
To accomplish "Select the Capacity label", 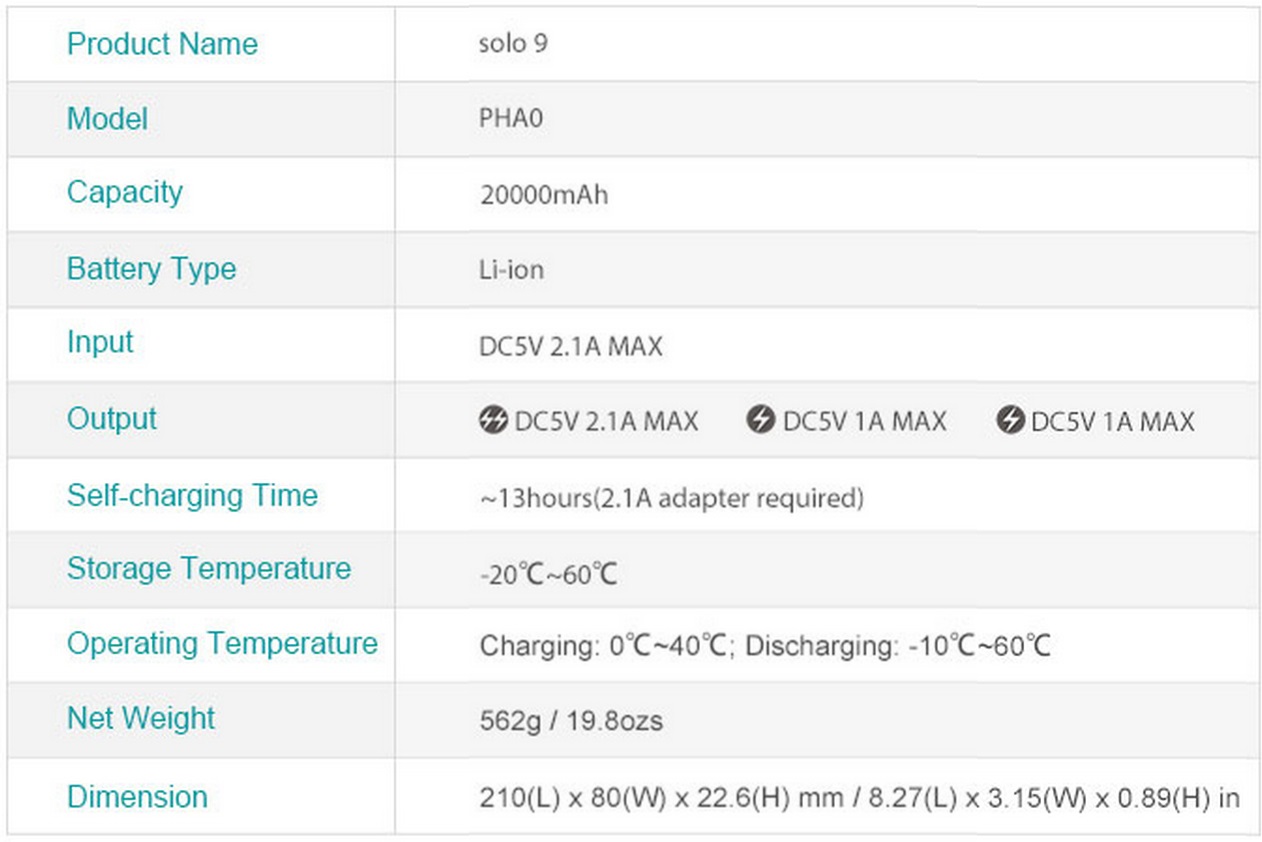I will coord(124,192).
